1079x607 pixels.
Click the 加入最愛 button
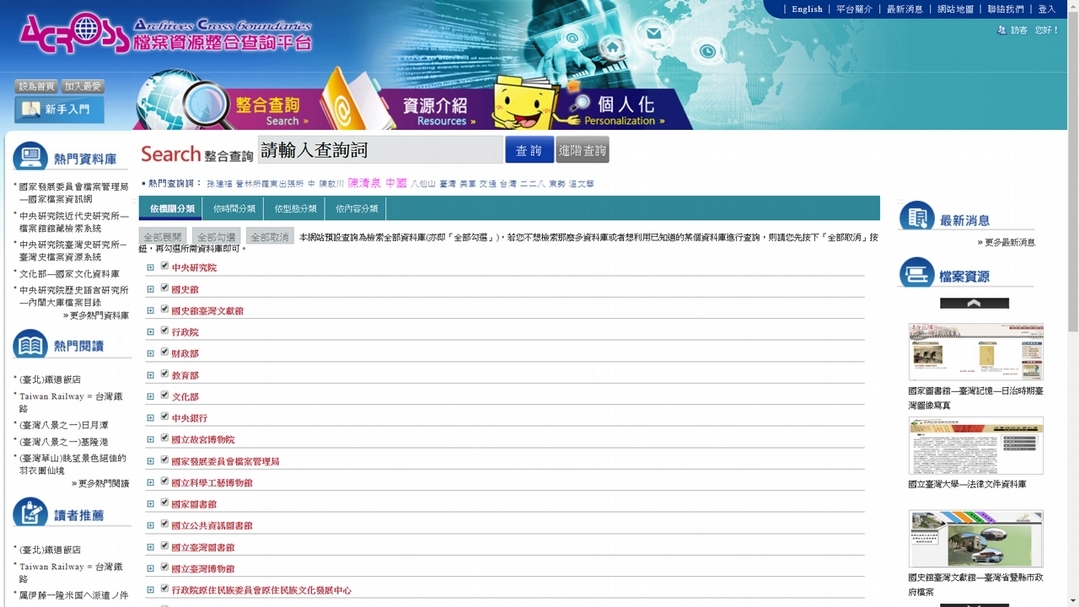83,86
